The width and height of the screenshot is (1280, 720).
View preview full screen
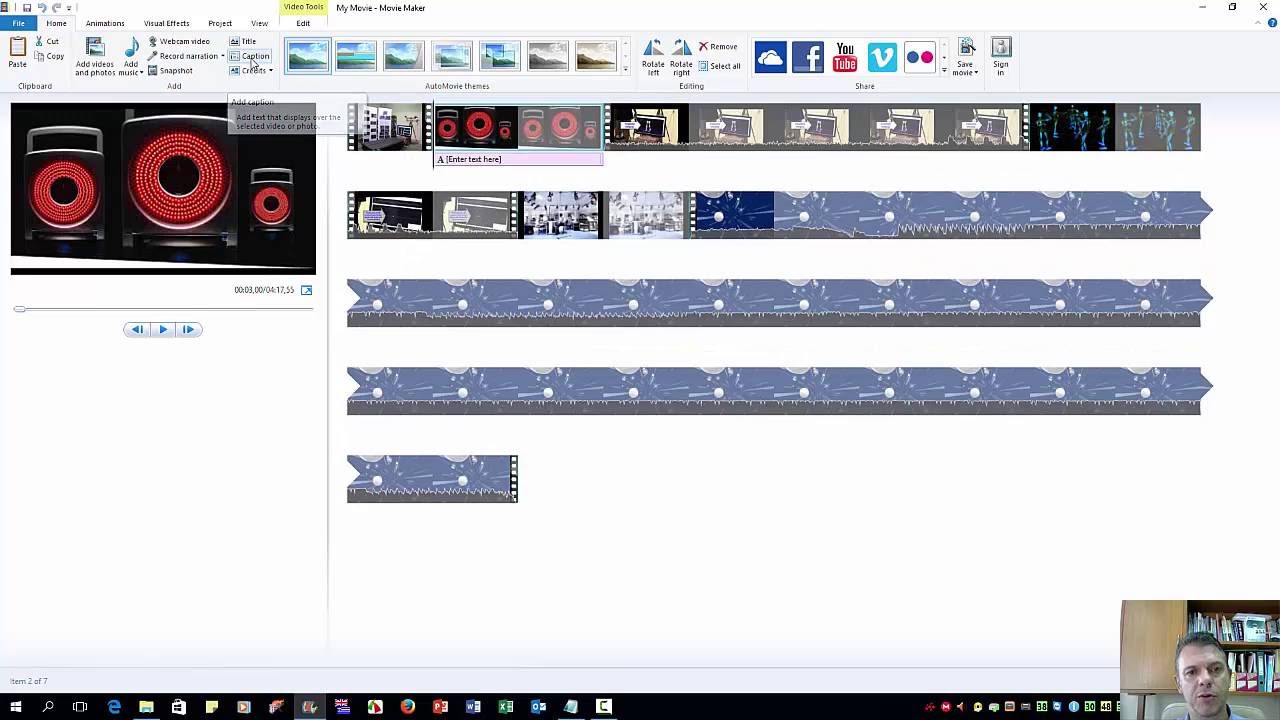(306, 290)
